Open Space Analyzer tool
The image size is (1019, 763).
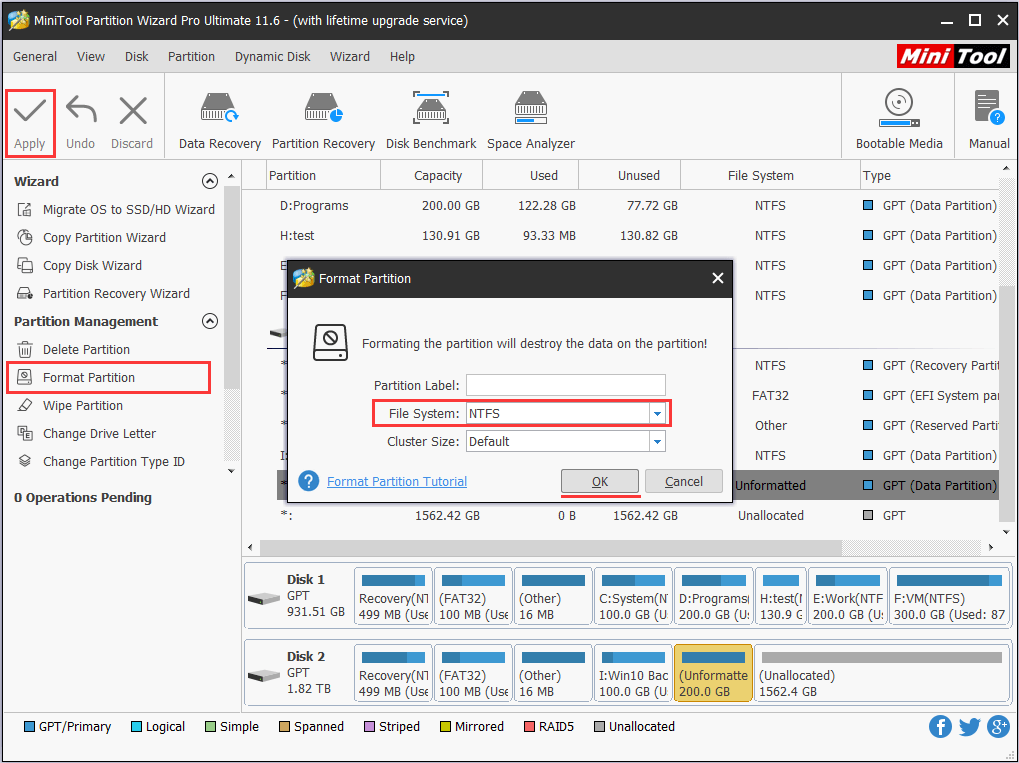tap(531, 121)
